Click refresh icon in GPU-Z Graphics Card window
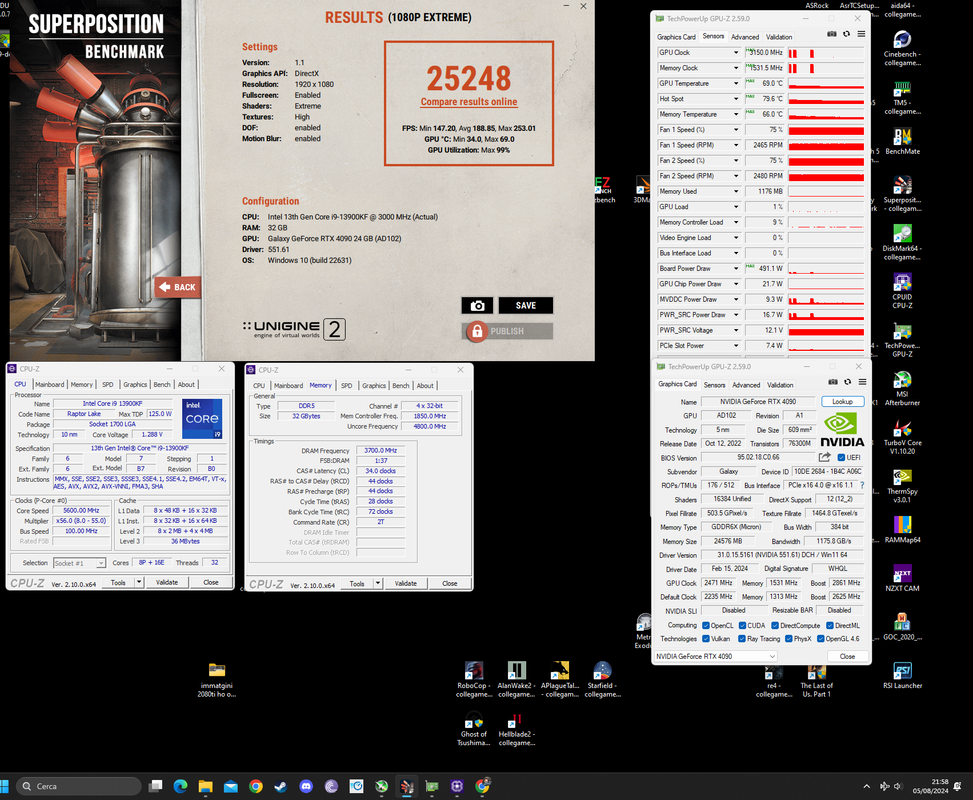 pos(848,382)
